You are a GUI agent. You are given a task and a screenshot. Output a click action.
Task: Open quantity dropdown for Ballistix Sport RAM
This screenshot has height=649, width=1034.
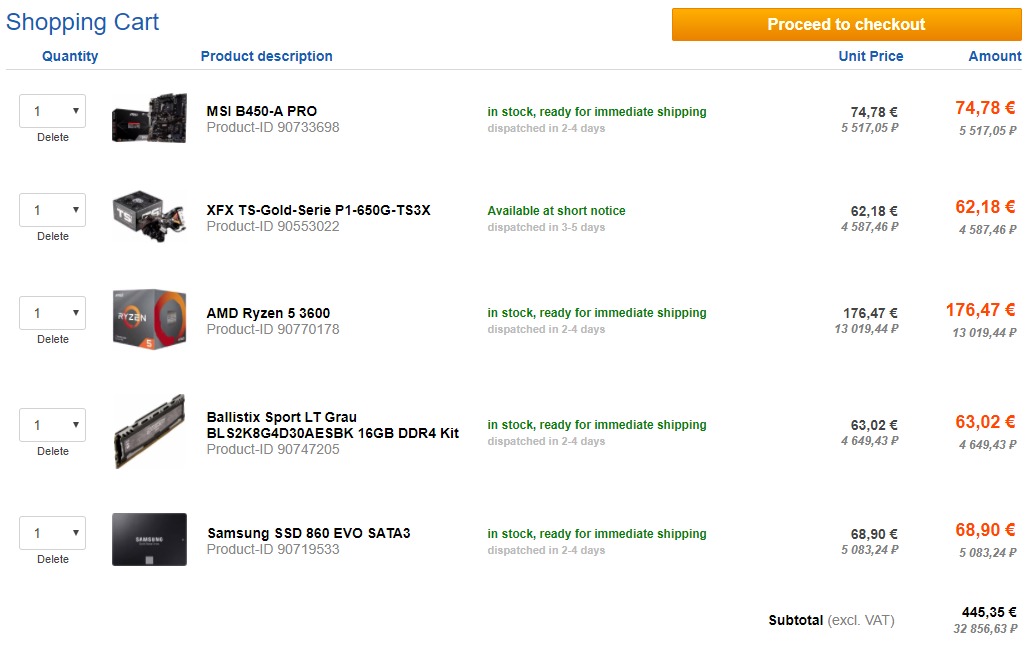tap(53, 425)
